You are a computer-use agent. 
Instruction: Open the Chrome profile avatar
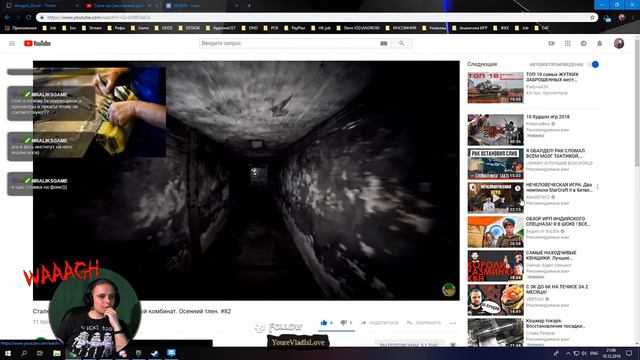[622, 18]
